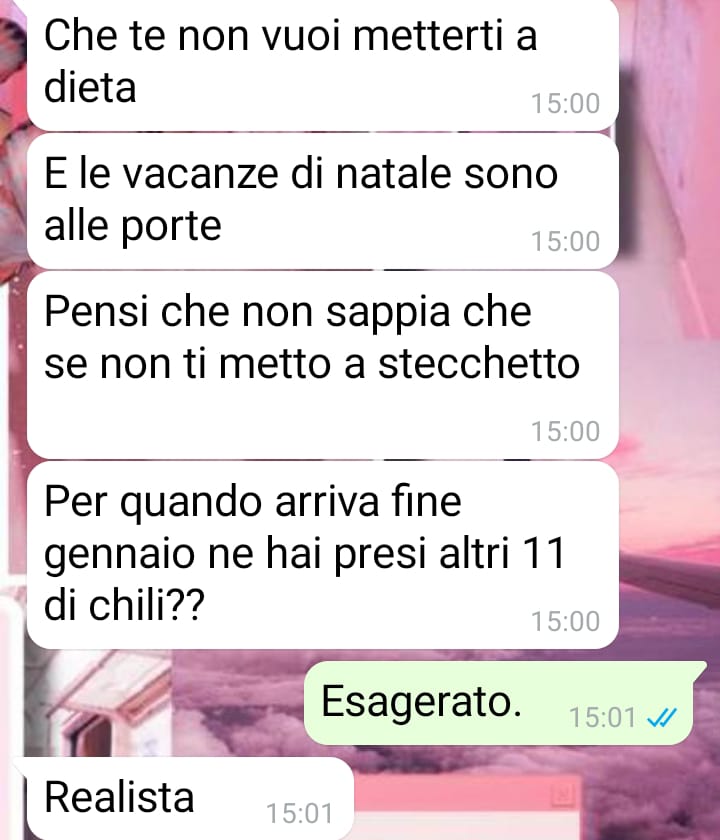Select the 'Che te non vuoi metterti a dieta' message

(323, 63)
